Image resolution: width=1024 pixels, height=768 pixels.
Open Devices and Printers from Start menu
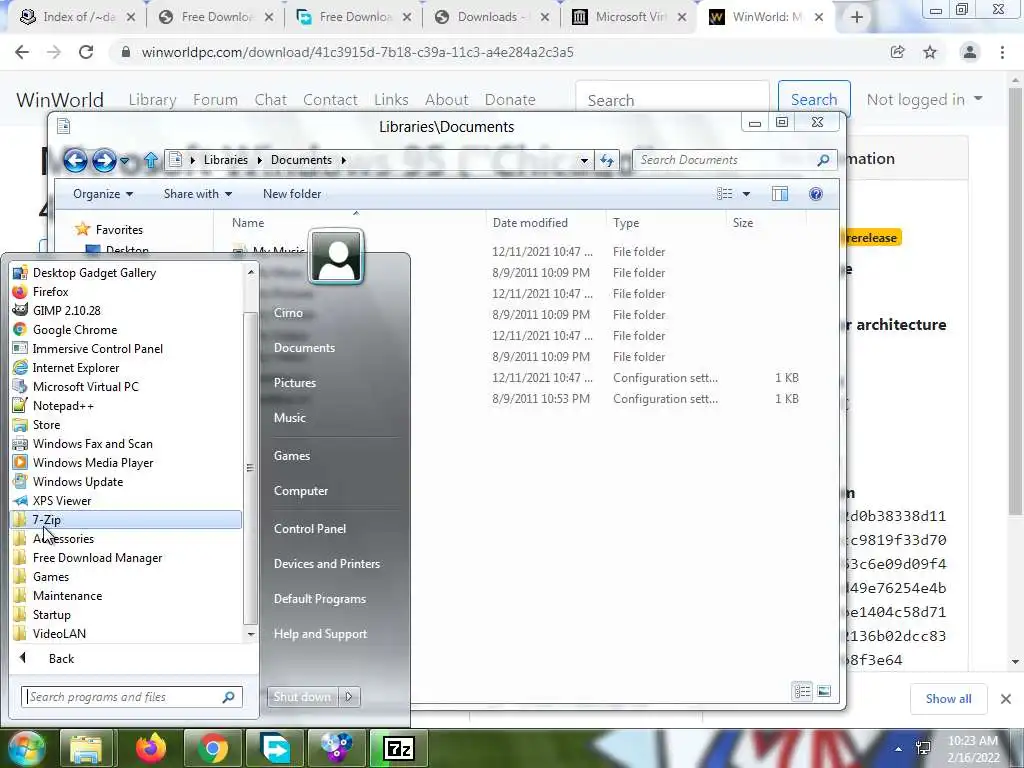(327, 564)
